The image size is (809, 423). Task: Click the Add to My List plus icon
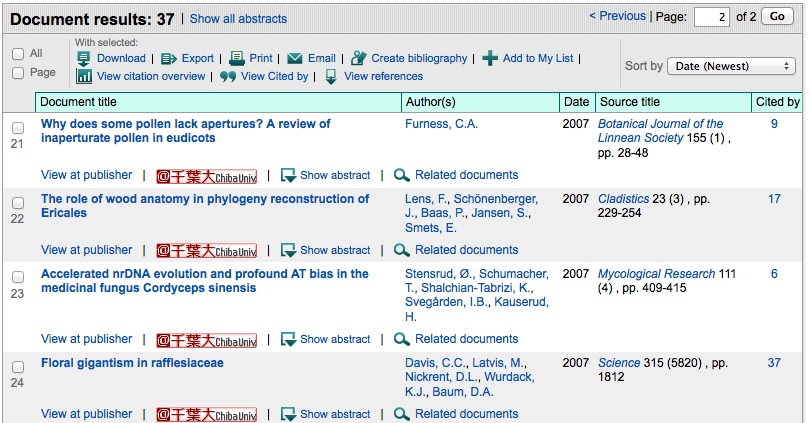pyautogui.click(x=490, y=58)
